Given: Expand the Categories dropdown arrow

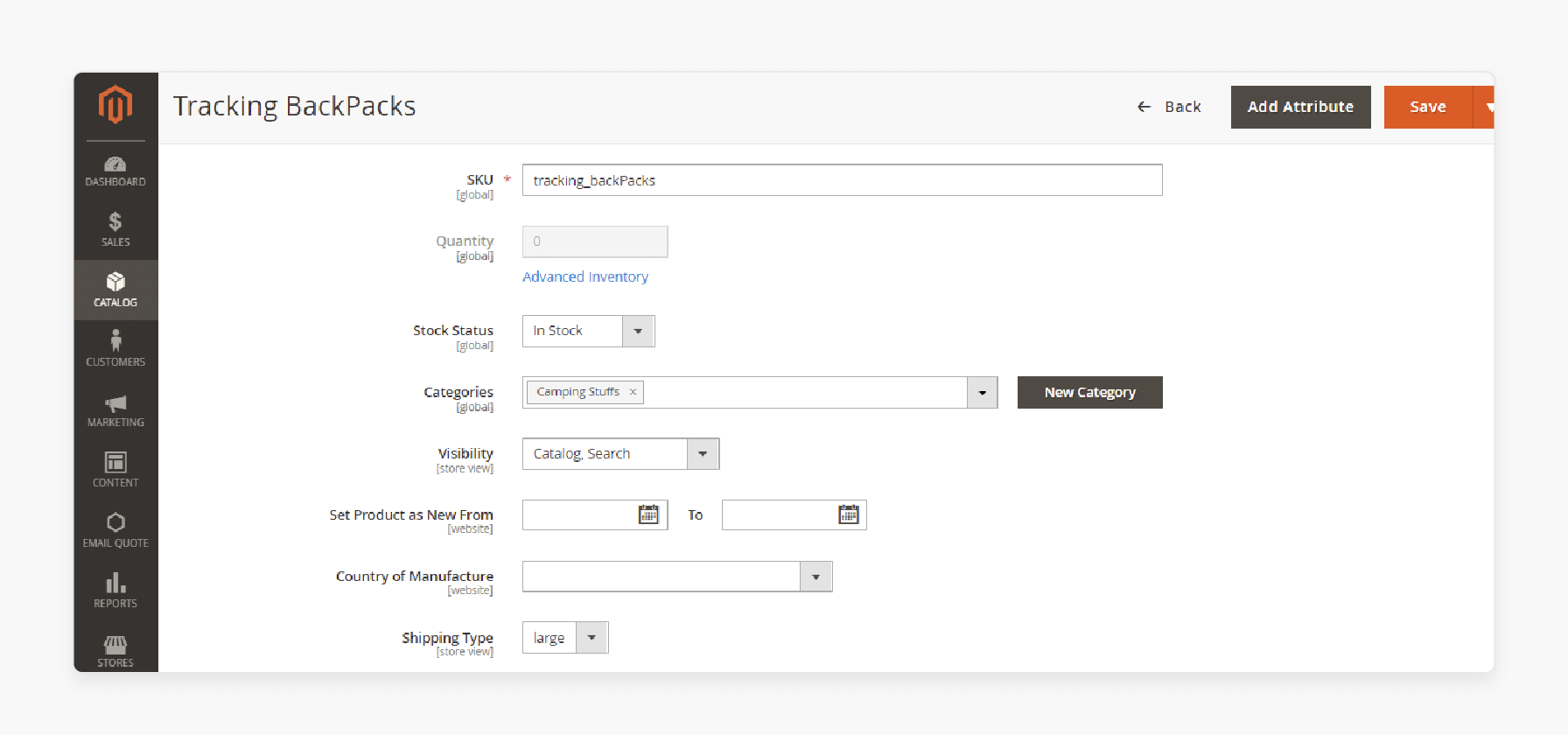Looking at the screenshot, I should coord(983,393).
